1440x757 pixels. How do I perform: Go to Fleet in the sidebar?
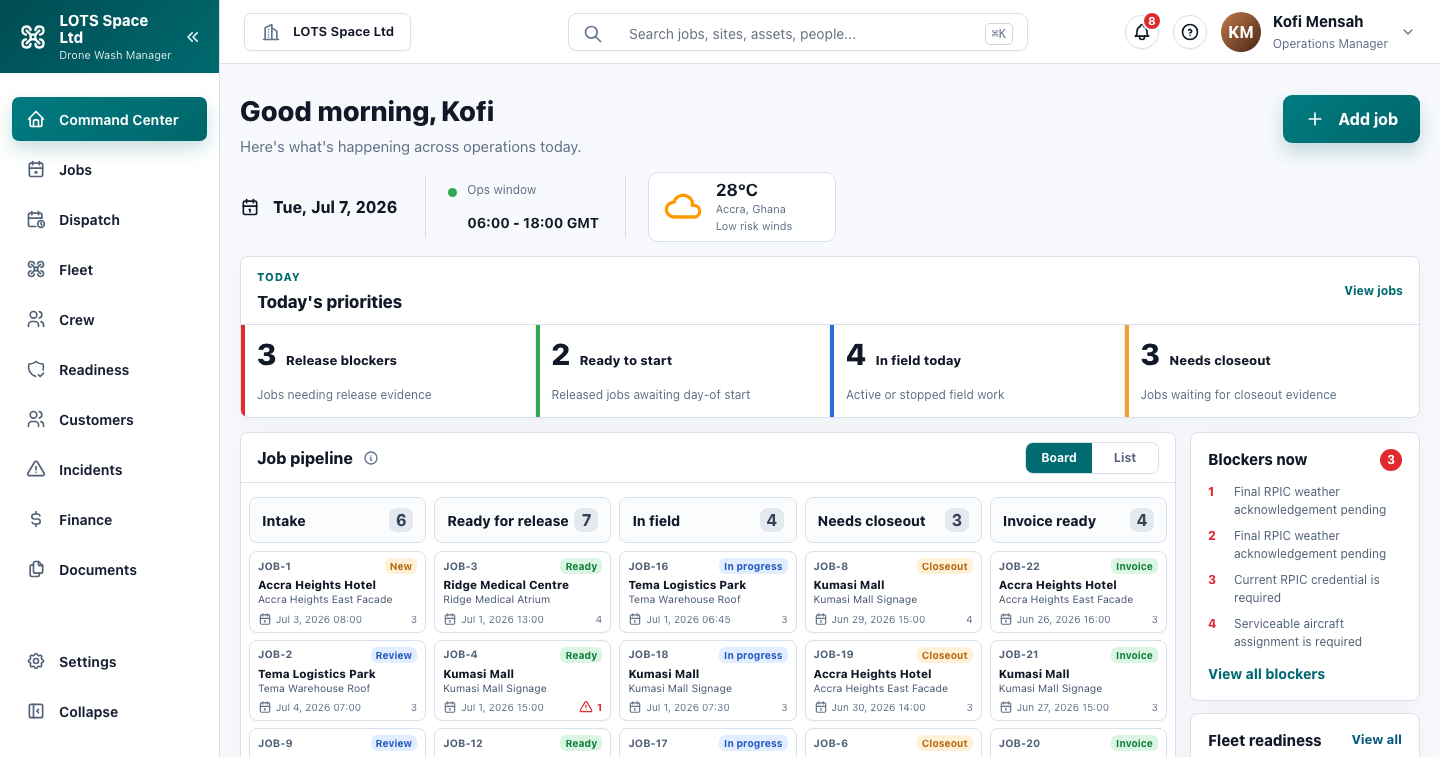click(x=109, y=270)
